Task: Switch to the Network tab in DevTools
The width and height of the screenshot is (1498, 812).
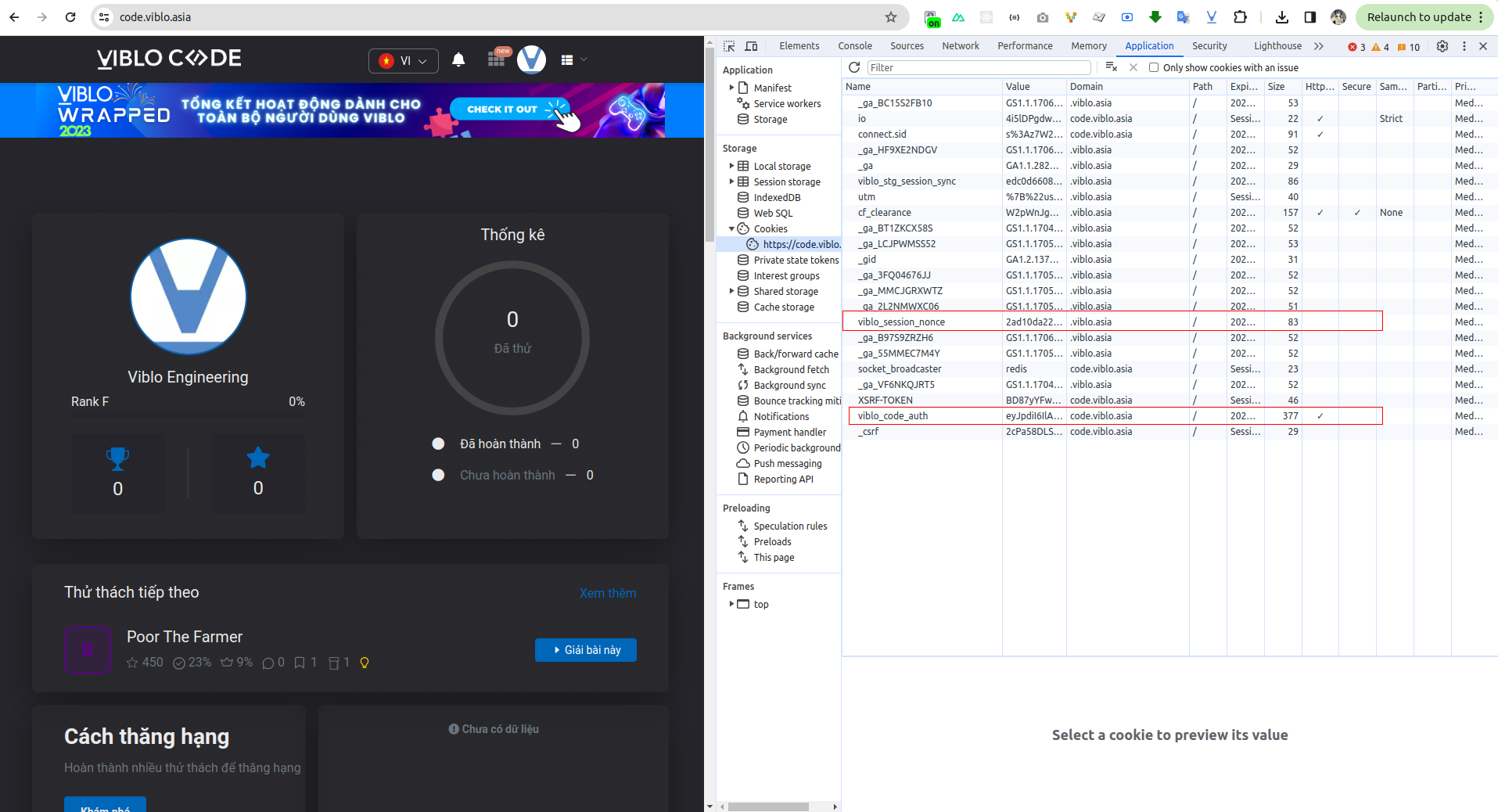Action: 960,46
